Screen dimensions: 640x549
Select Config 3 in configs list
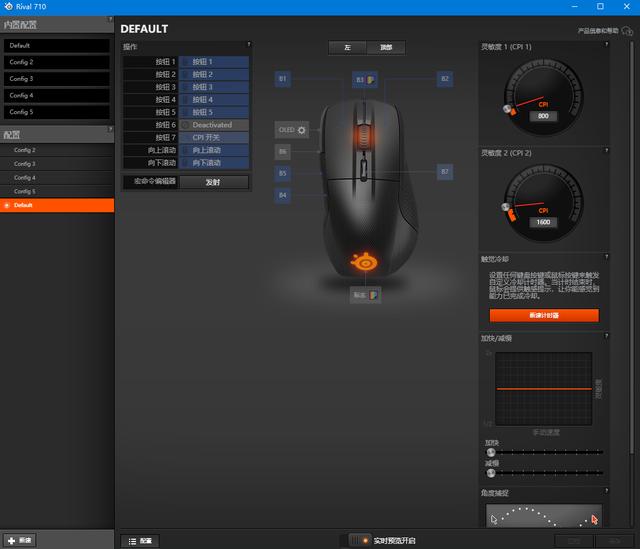[x=57, y=164]
